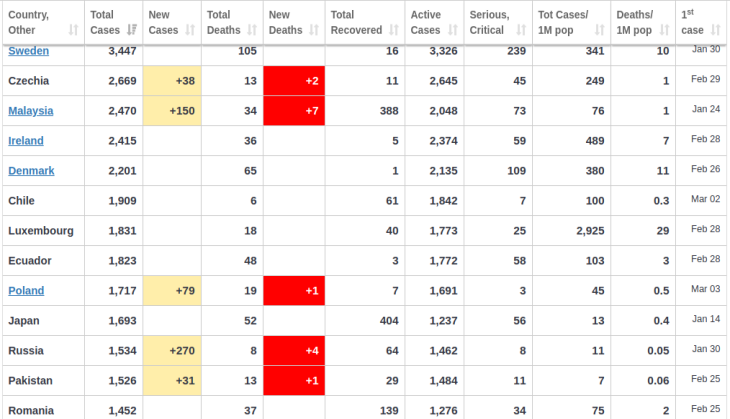Click Tot Cases/1M pop sort arrow icon
This screenshot has height=419, width=730.
coord(600,30)
